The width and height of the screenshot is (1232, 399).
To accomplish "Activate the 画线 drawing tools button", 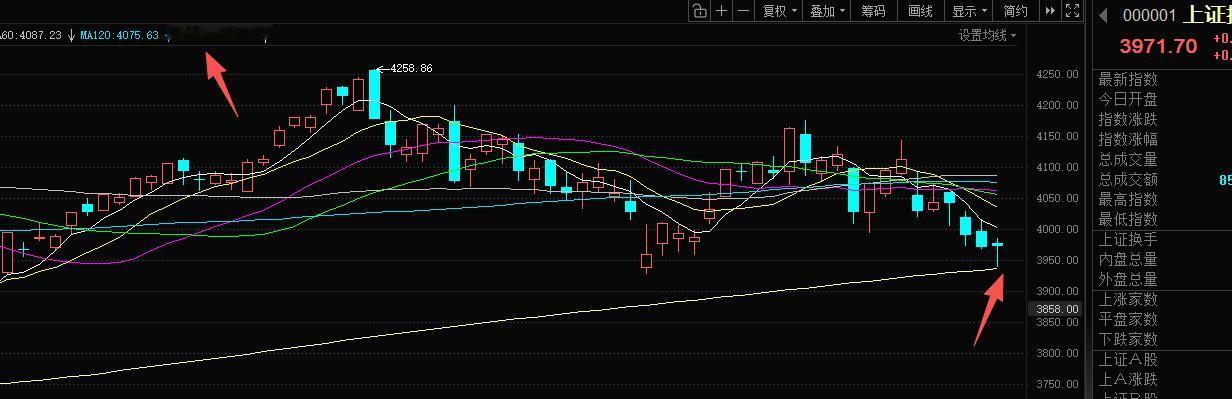I will (x=920, y=11).
